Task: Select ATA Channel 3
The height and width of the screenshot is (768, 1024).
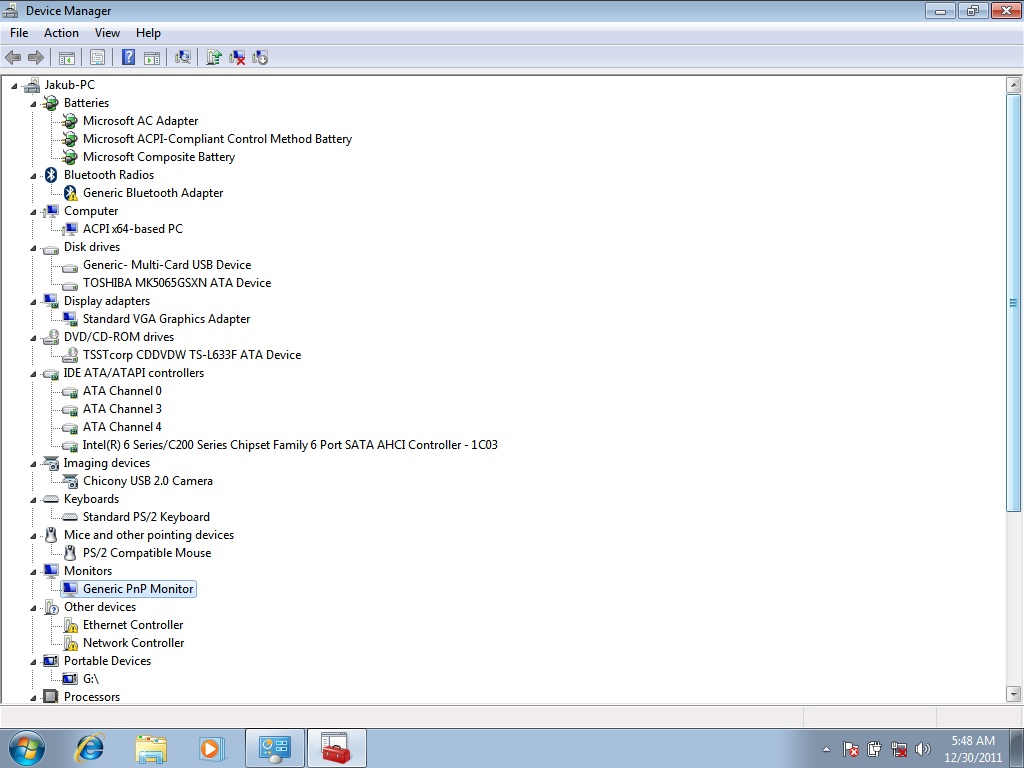Action: coord(122,409)
